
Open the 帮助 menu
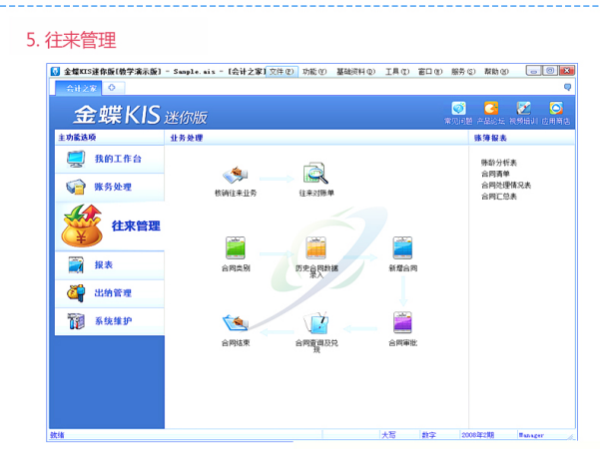(496, 72)
